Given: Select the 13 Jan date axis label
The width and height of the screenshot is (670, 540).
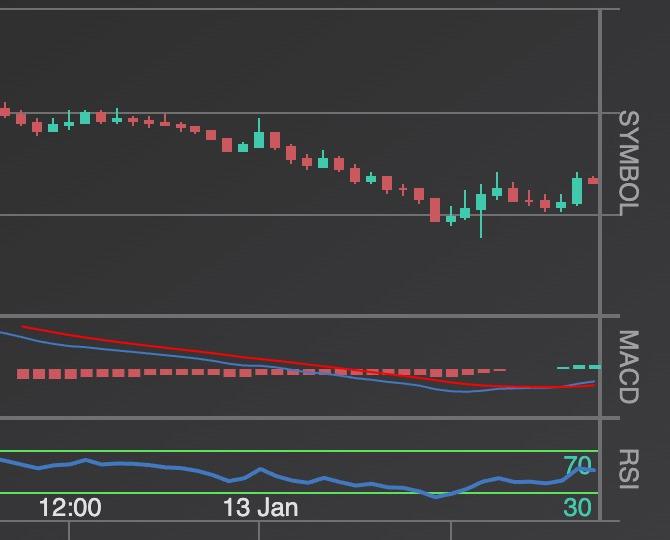Looking at the screenshot, I should coord(260,507).
